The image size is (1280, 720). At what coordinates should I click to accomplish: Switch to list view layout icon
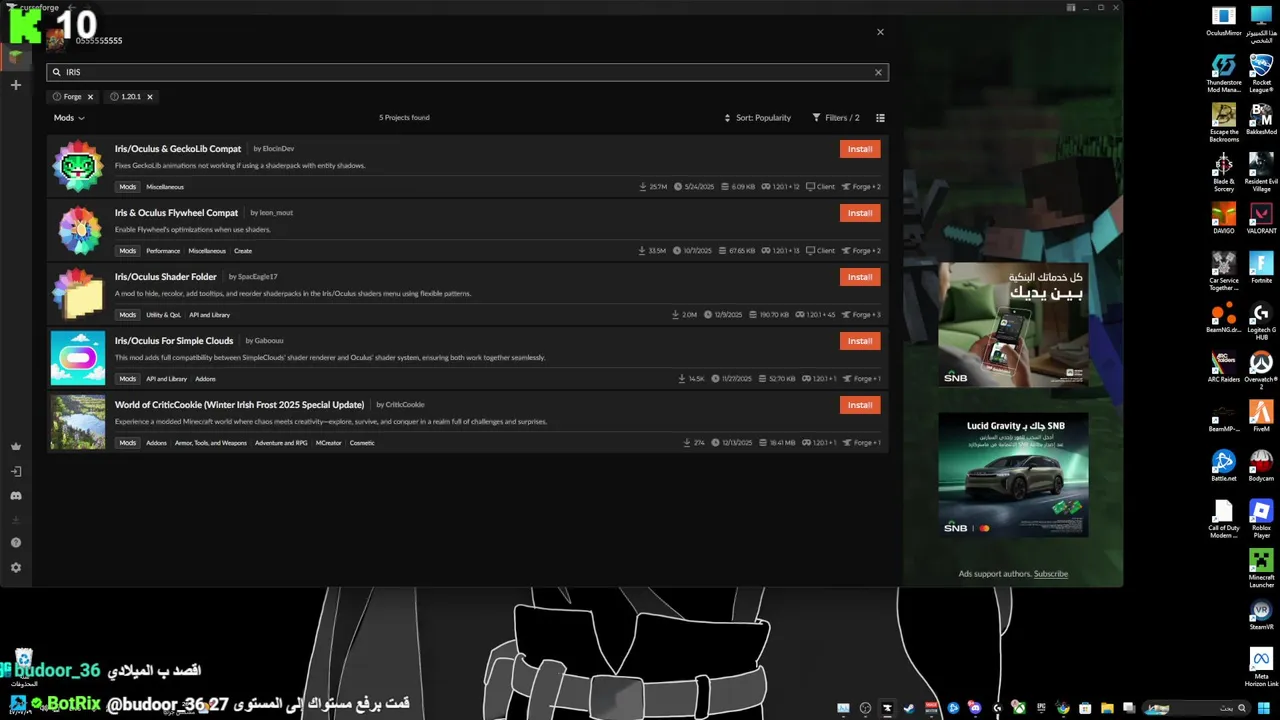click(880, 118)
